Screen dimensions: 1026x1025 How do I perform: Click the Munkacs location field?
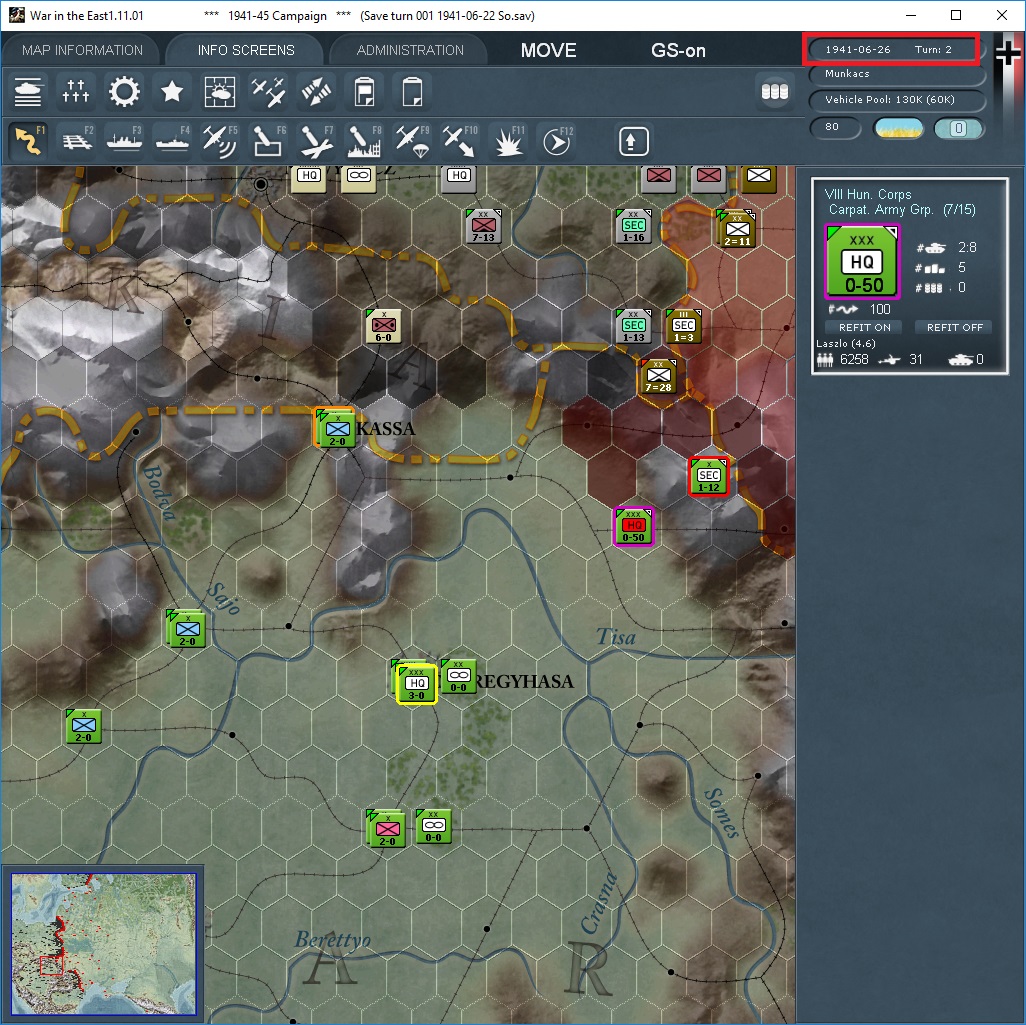tap(896, 74)
